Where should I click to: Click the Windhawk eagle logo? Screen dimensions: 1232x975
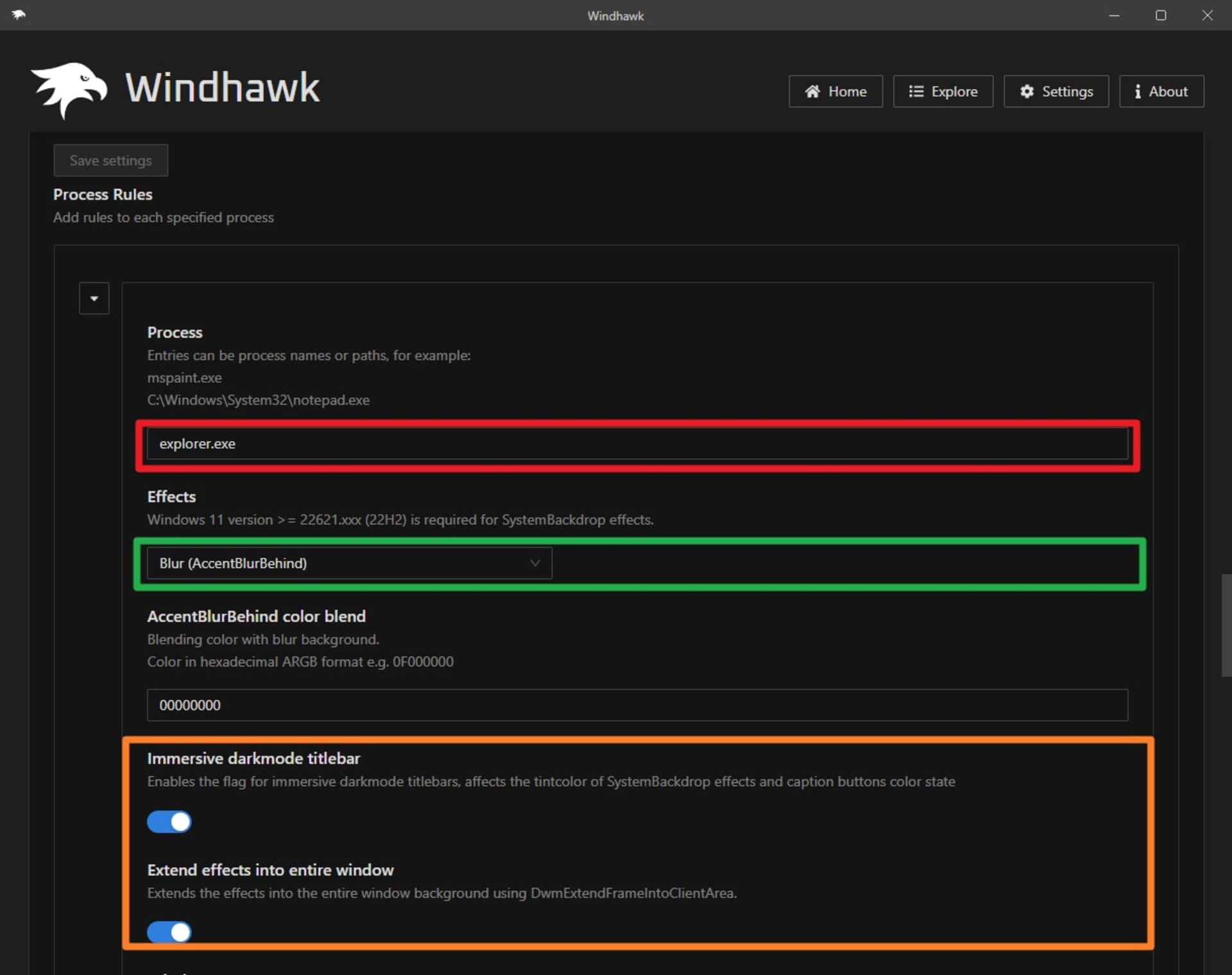click(69, 89)
